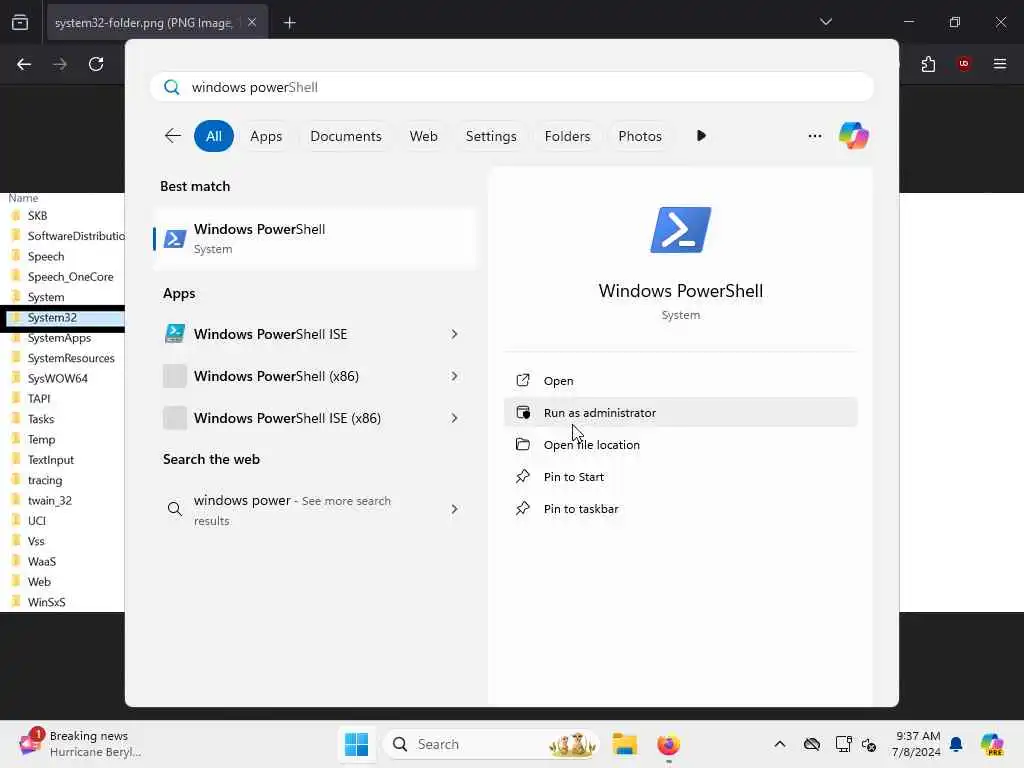1024x768 pixels.
Task: Expand Windows PowerShell (x86) options chevron
Action: point(455,376)
